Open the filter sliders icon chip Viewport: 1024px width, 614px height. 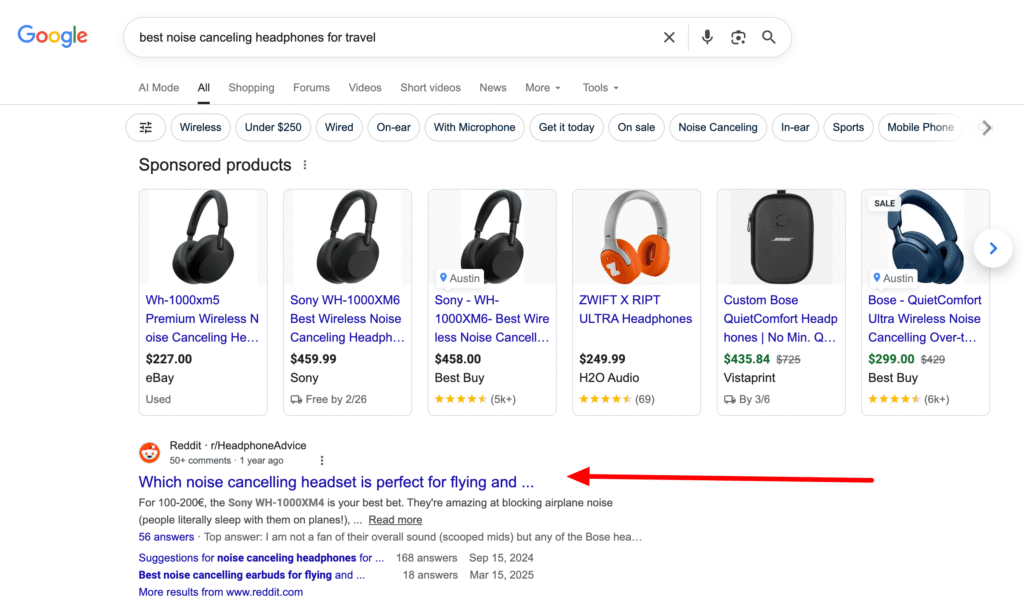pos(146,127)
